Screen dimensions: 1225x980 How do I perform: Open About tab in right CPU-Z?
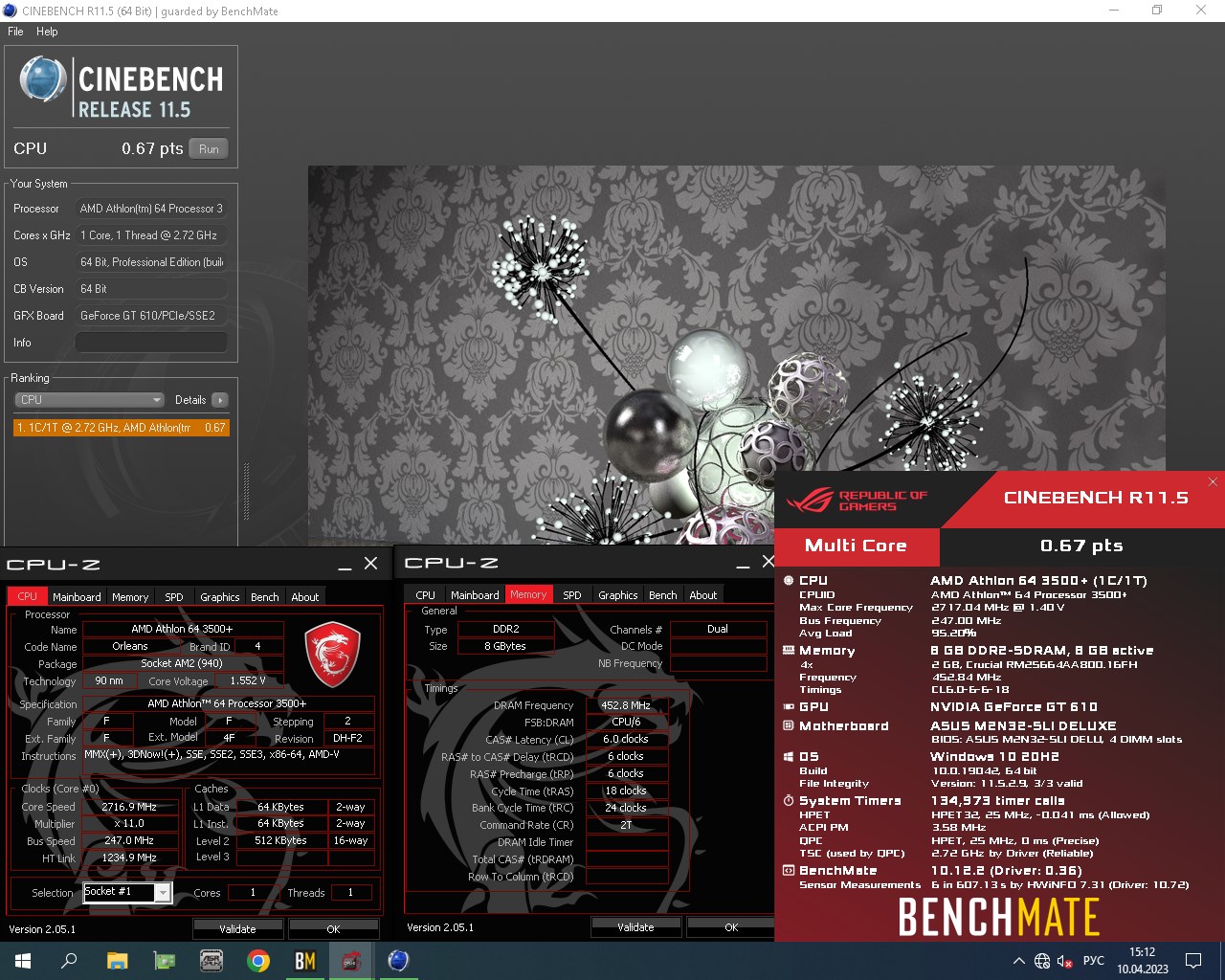pos(703,595)
